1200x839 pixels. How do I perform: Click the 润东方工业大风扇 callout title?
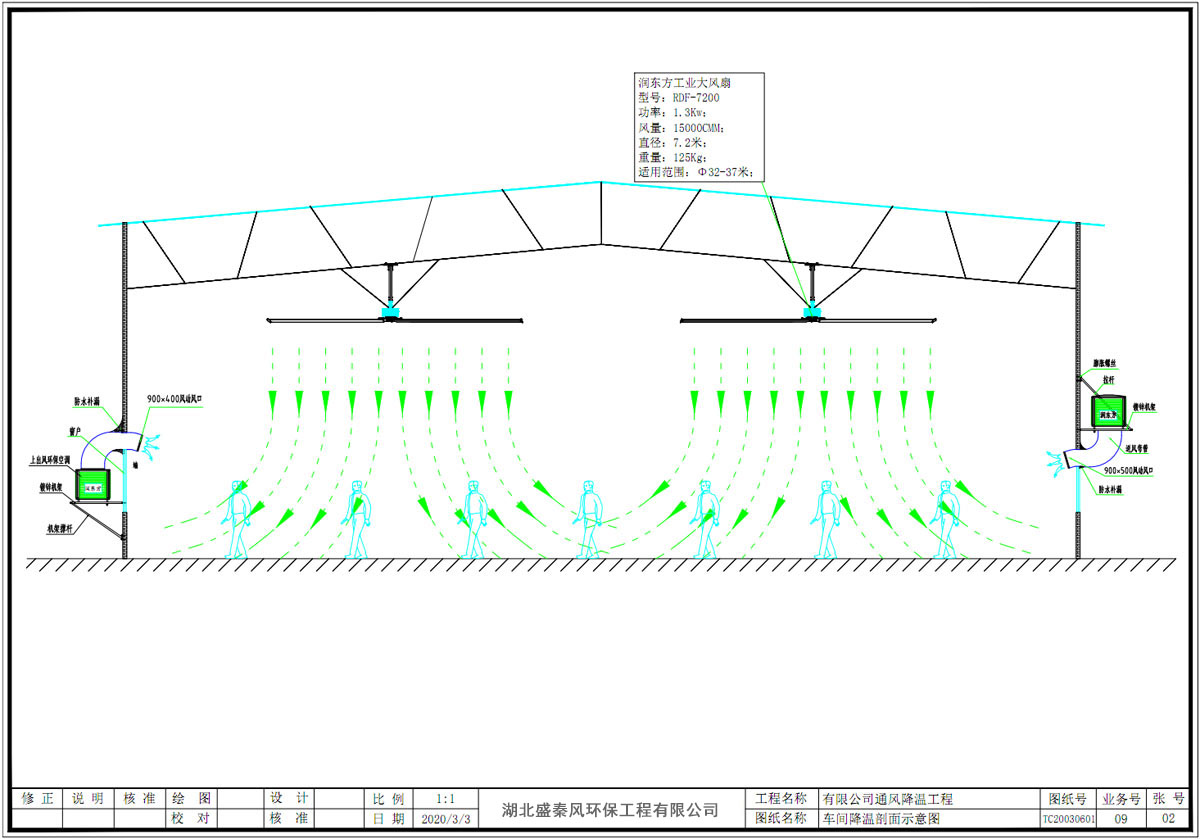(x=685, y=83)
